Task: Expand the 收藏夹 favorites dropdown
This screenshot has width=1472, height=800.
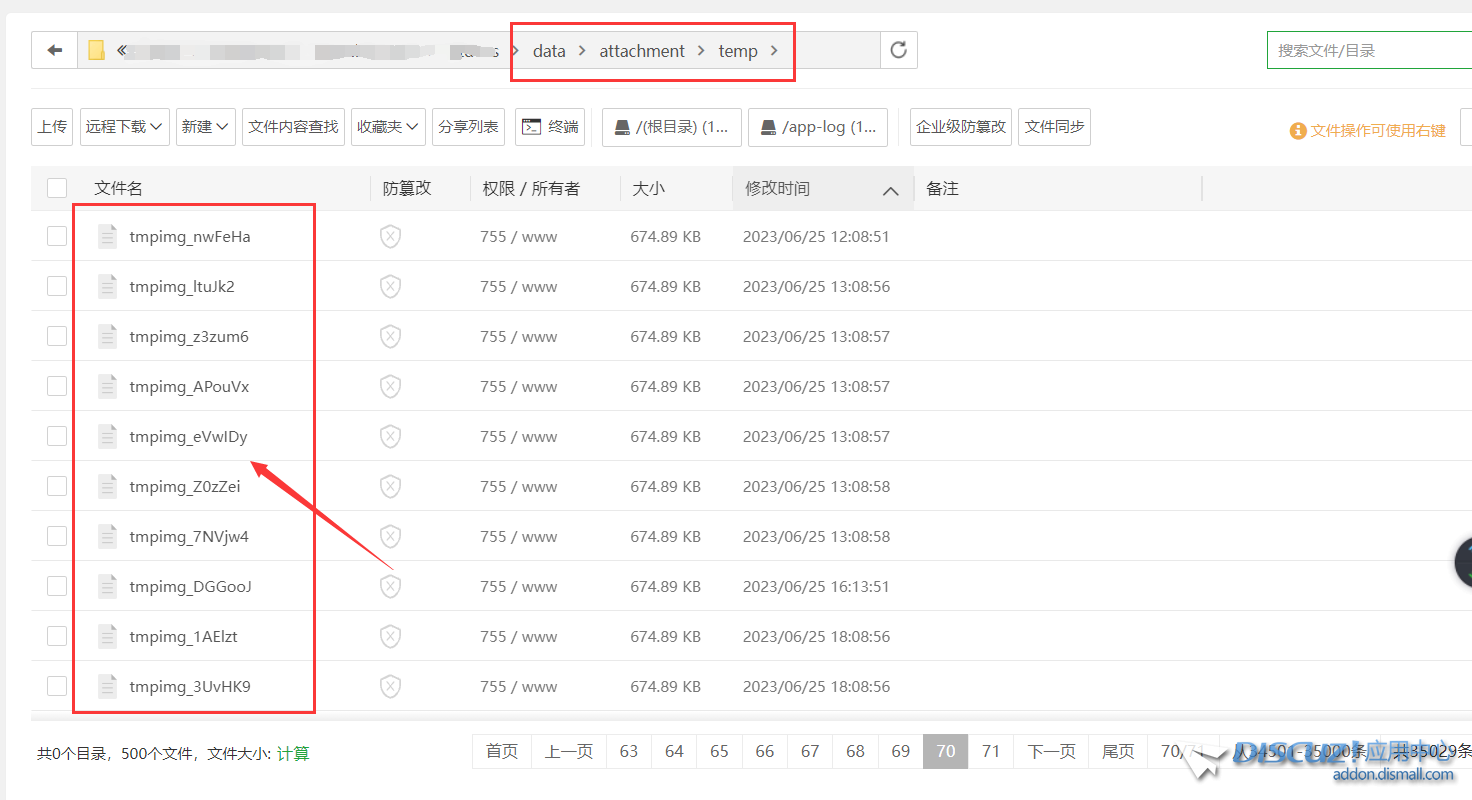Action: point(388,127)
